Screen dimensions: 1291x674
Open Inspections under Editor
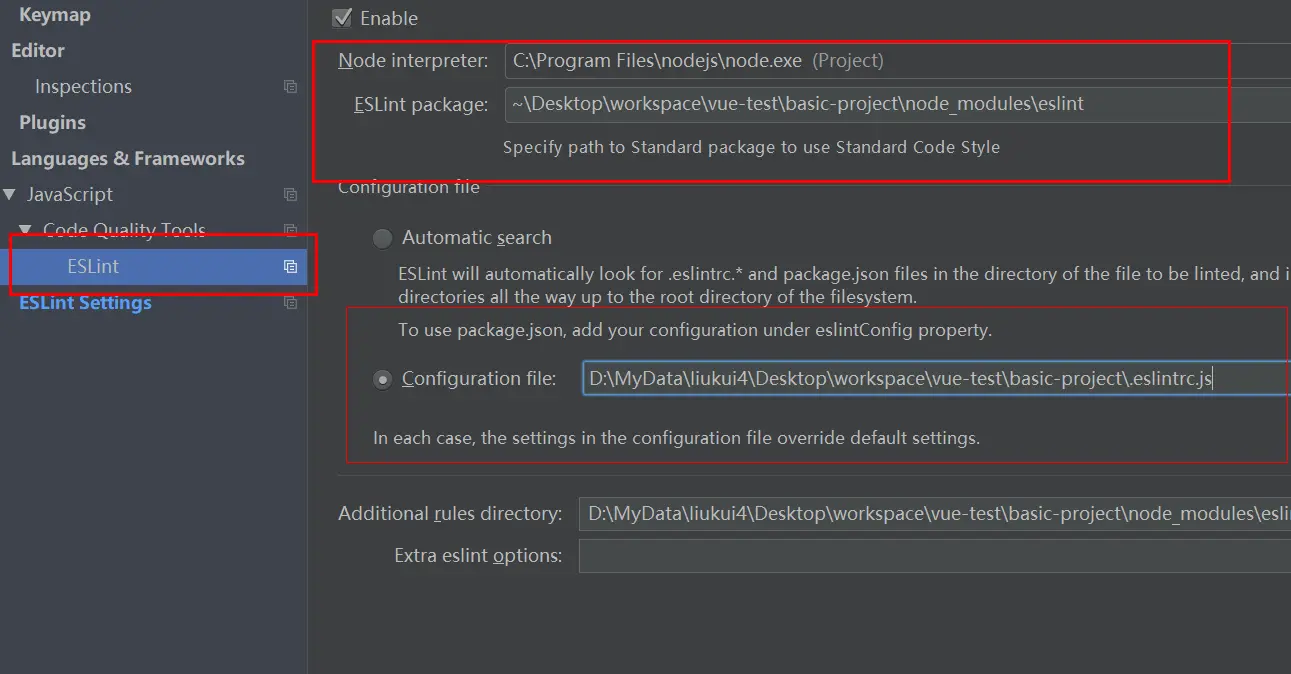(83, 87)
